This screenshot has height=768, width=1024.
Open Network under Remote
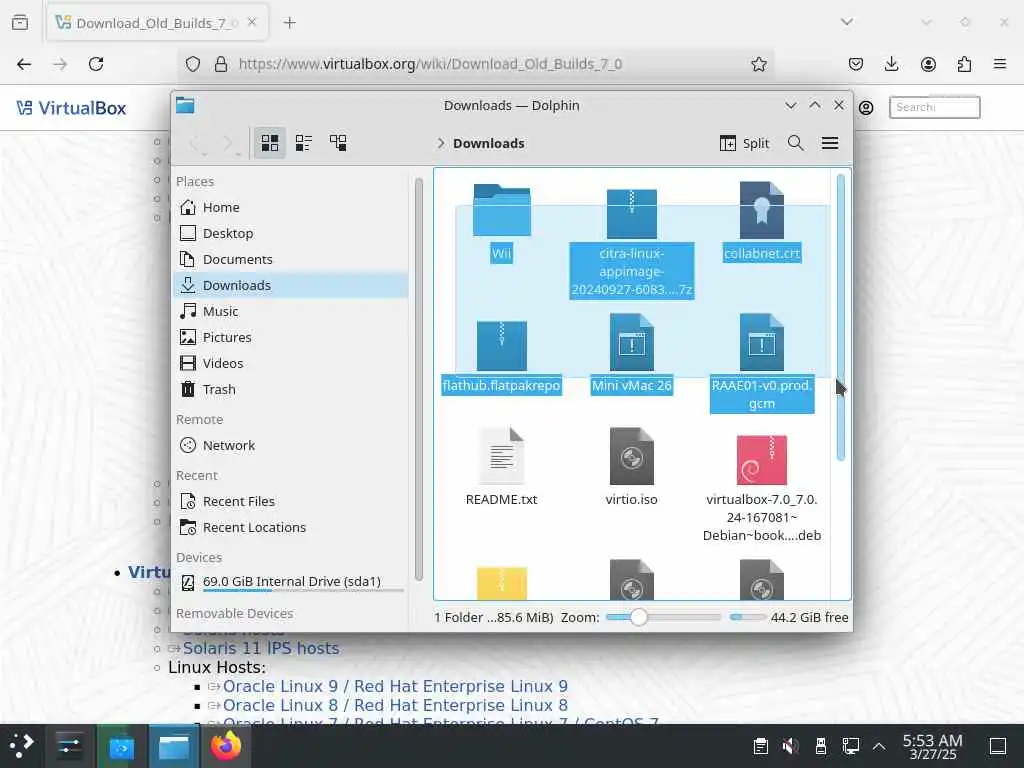pos(291,445)
